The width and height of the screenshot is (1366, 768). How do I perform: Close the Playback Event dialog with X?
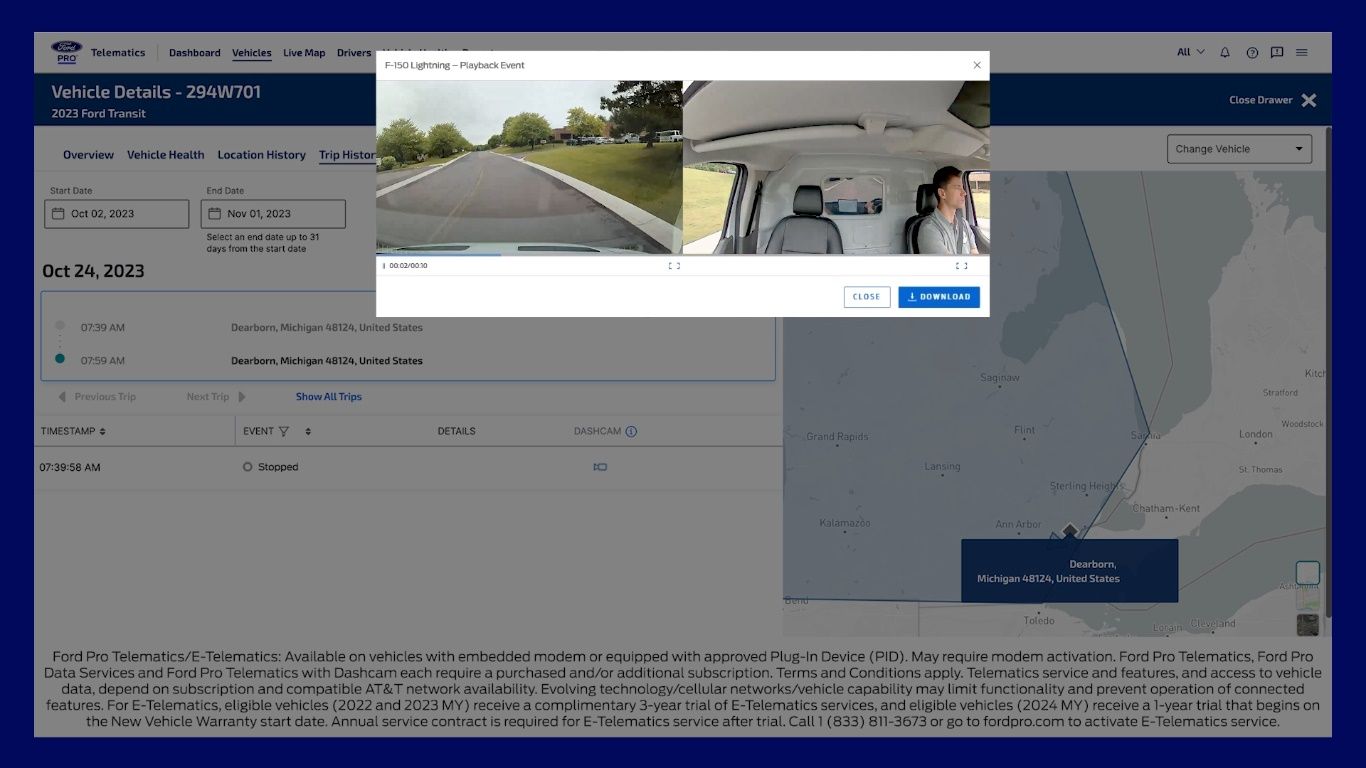coord(977,65)
